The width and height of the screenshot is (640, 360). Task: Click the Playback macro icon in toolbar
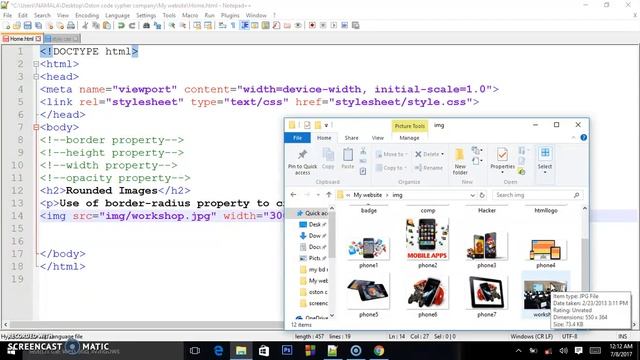[334, 25]
